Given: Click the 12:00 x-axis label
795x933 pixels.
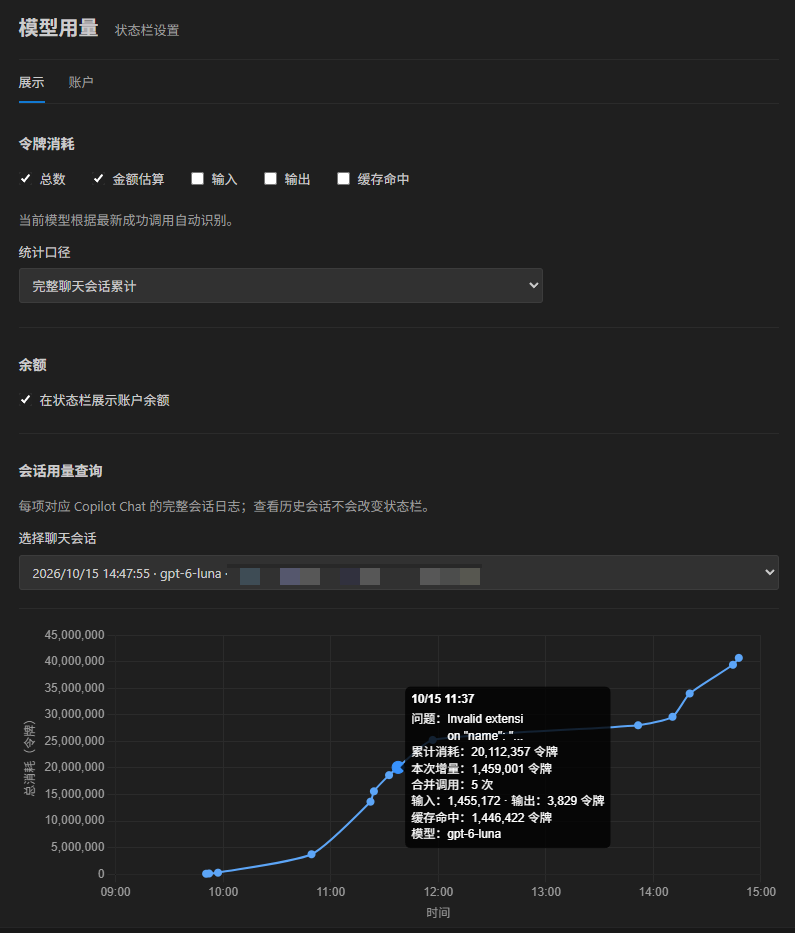Looking at the screenshot, I should 439,892.
